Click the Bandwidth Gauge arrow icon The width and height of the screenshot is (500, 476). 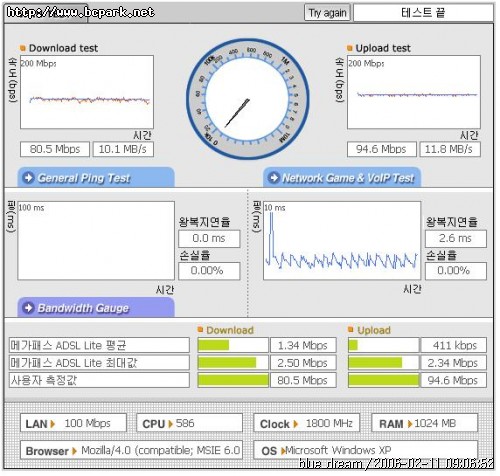pyautogui.click(x=29, y=308)
